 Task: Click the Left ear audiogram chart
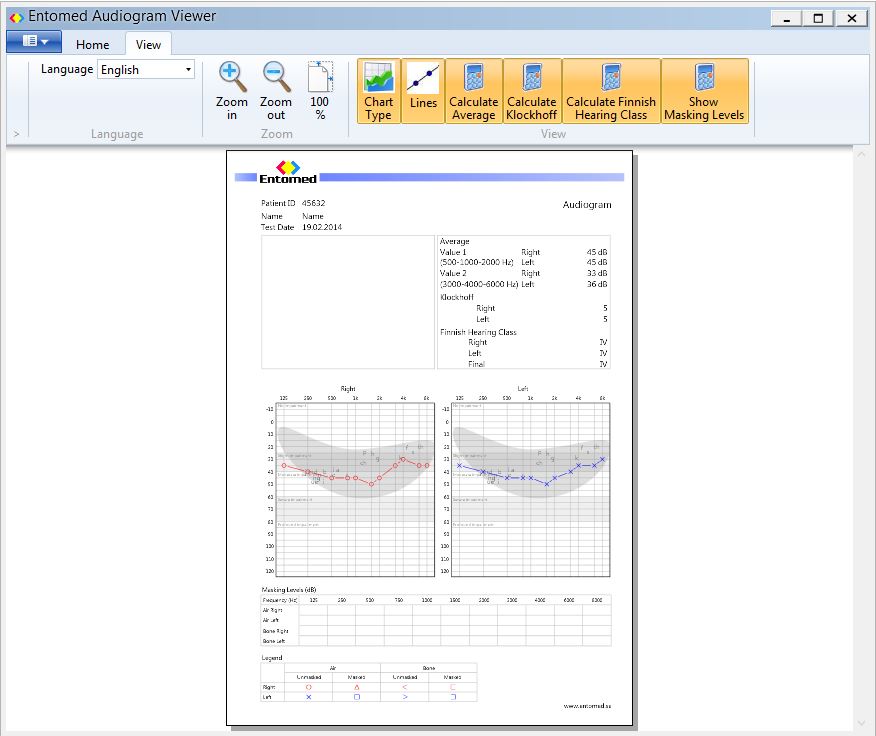click(x=530, y=490)
